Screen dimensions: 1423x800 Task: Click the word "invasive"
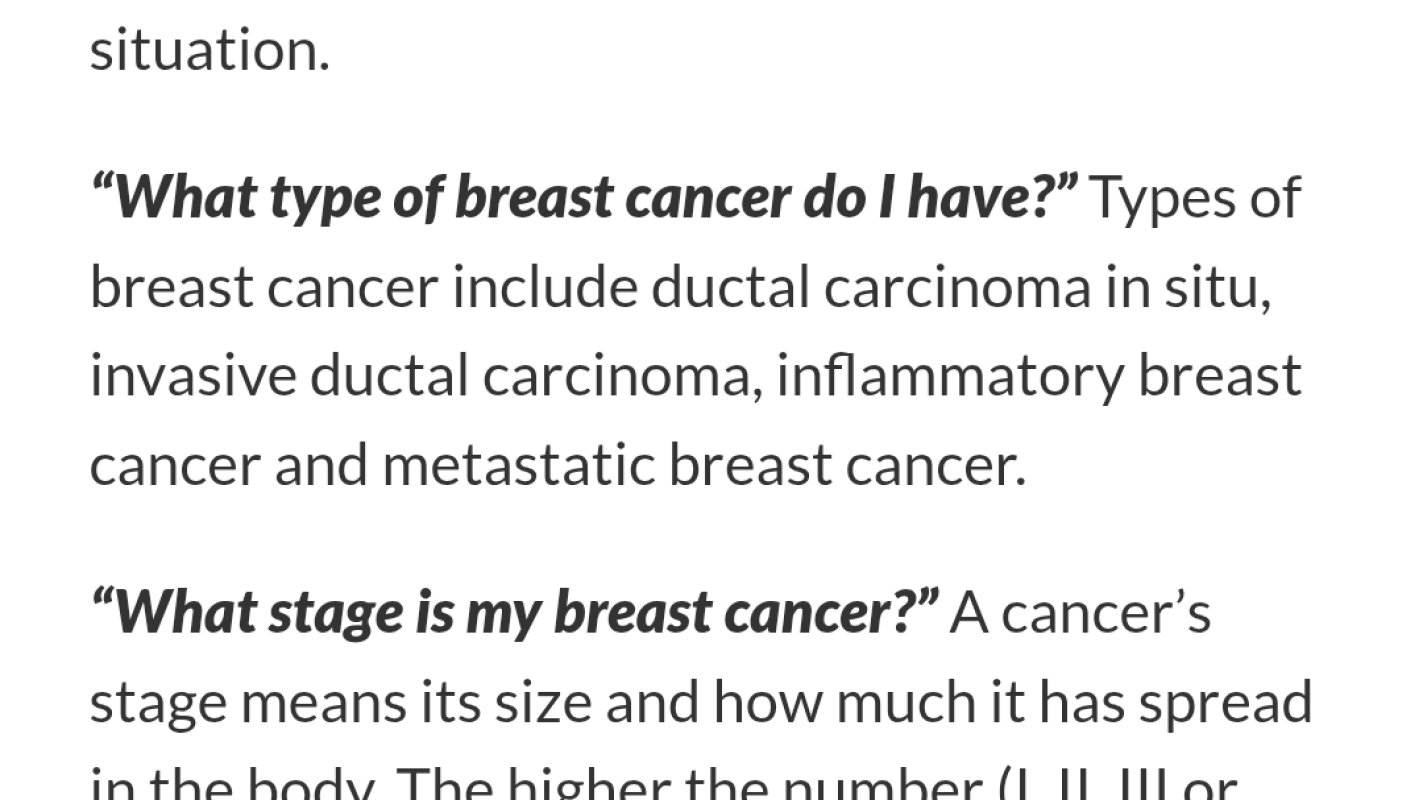click(x=193, y=377)
